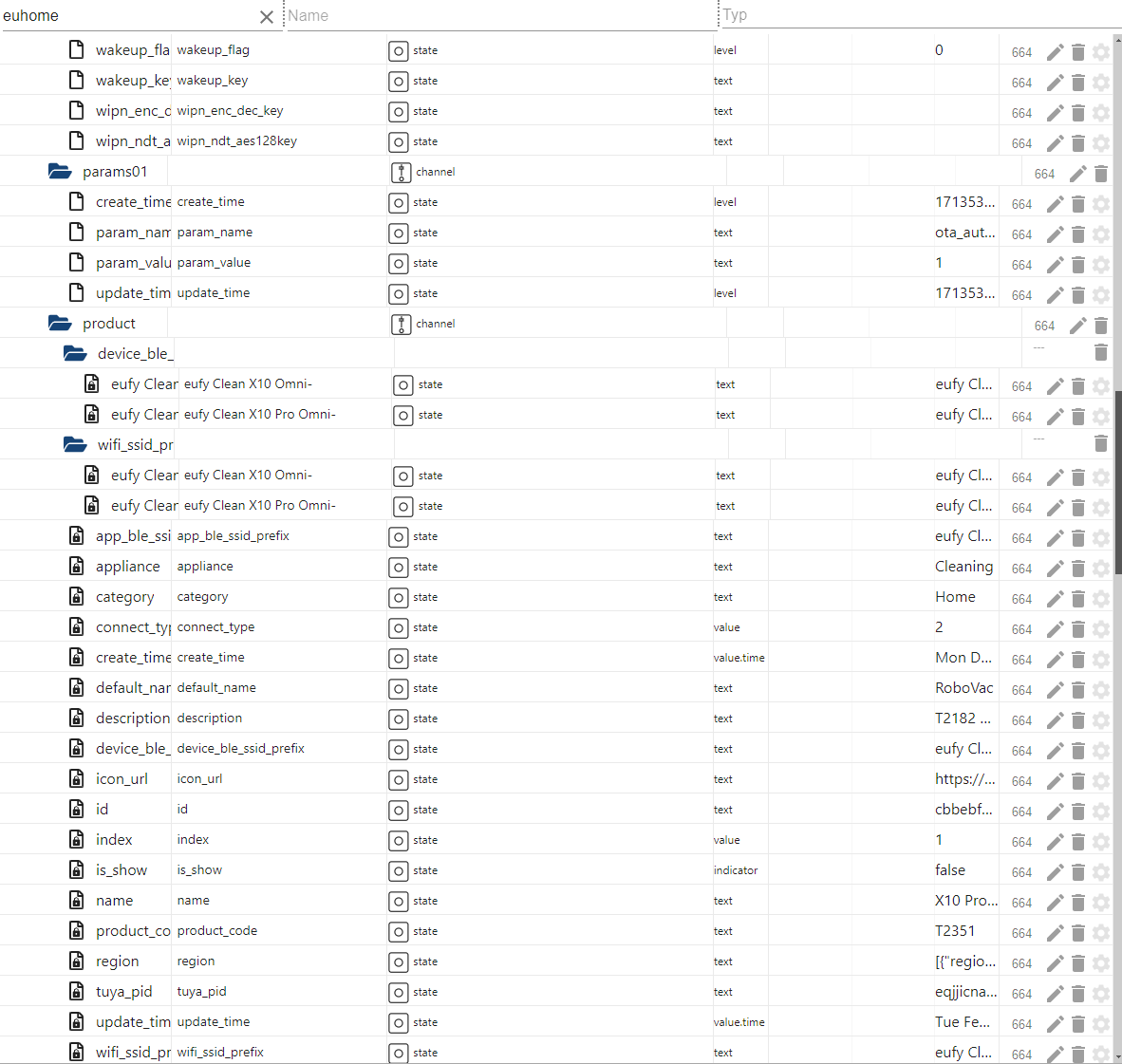
Task: Delete the wakeup_flag state
Action: tap(1078, 52)
